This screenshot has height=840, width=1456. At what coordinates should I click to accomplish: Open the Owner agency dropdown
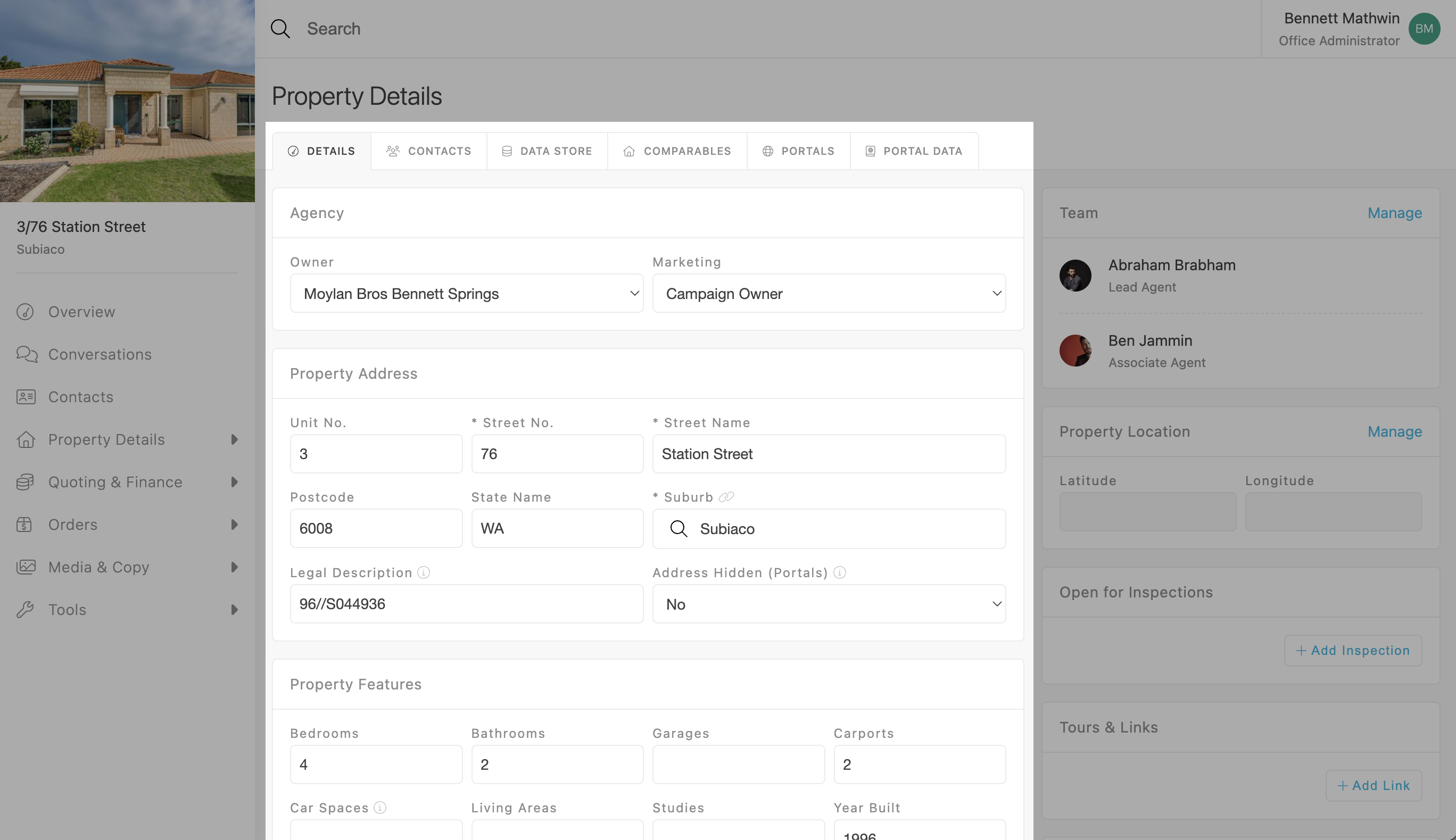click(x=466, y=294)
